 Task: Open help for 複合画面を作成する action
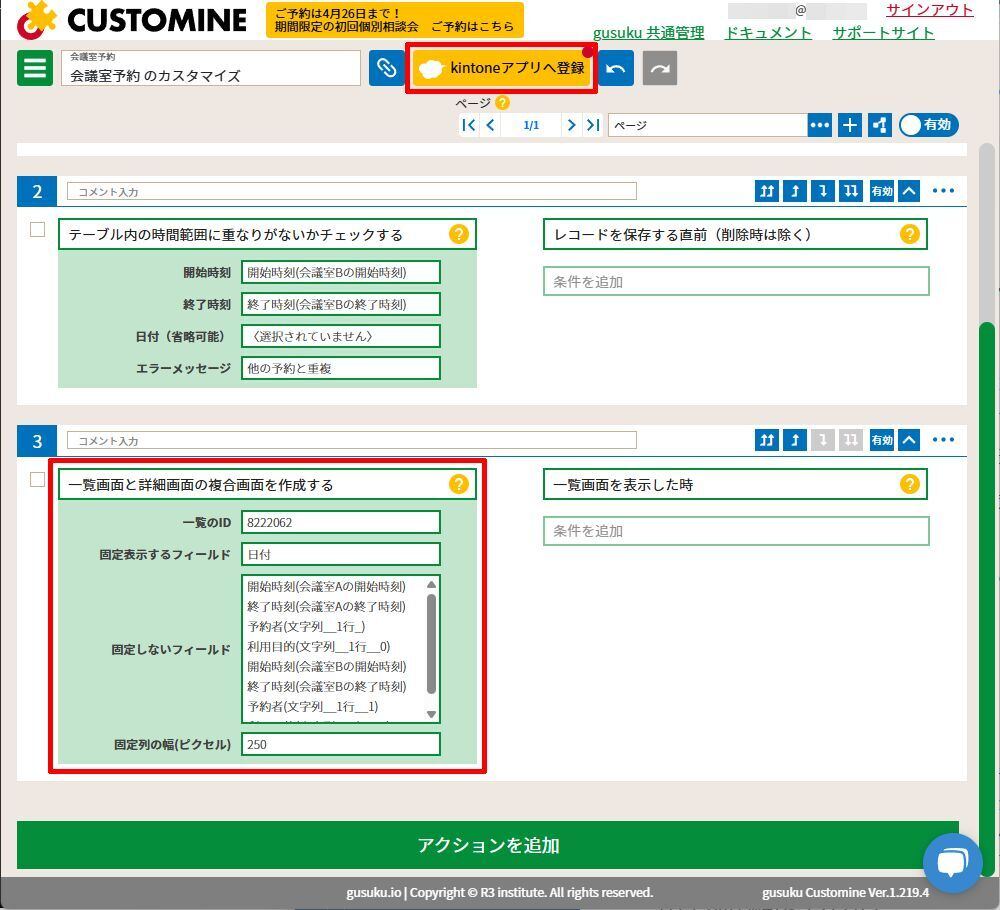click(x=459, y=484)
